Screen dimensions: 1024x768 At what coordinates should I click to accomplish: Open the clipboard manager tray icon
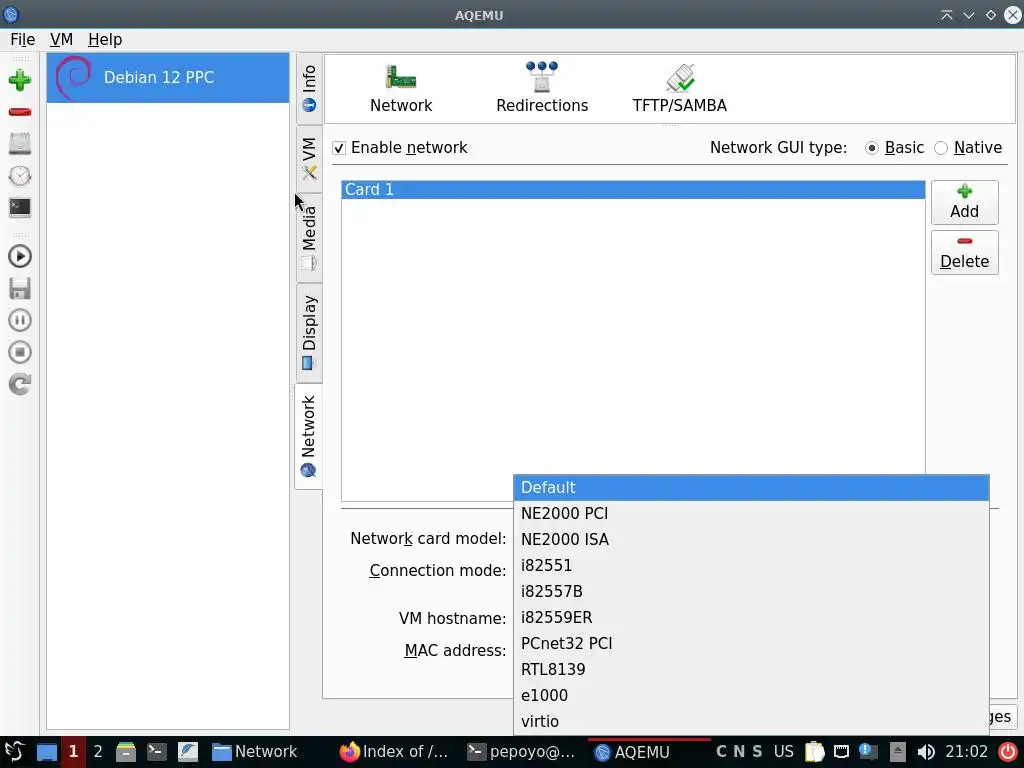814,752
